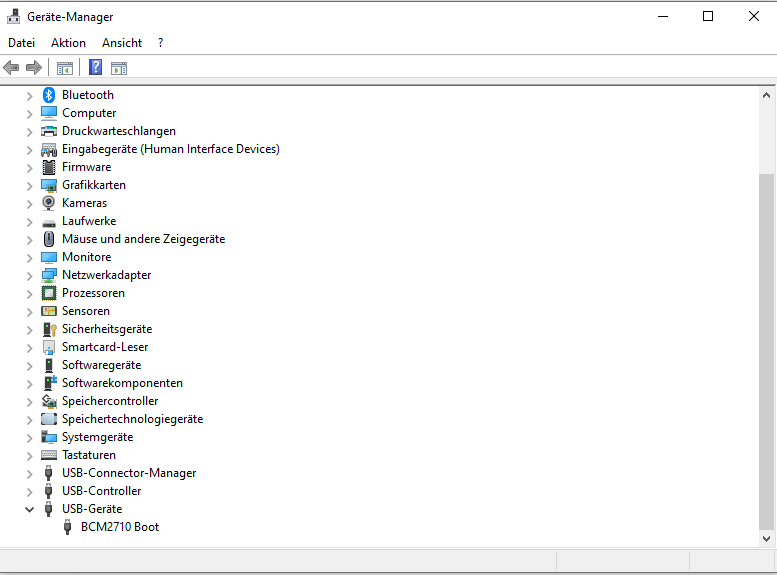Viewport: 777px width, 575px height.
Task: Open Help via the blue question mark icon
Action: pyautogui.click(x=96, y=67)
